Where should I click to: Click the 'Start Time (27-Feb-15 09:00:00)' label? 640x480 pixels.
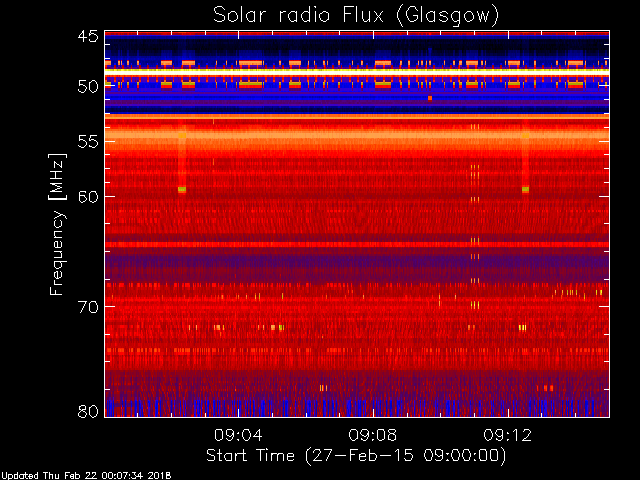click(356, 456)
